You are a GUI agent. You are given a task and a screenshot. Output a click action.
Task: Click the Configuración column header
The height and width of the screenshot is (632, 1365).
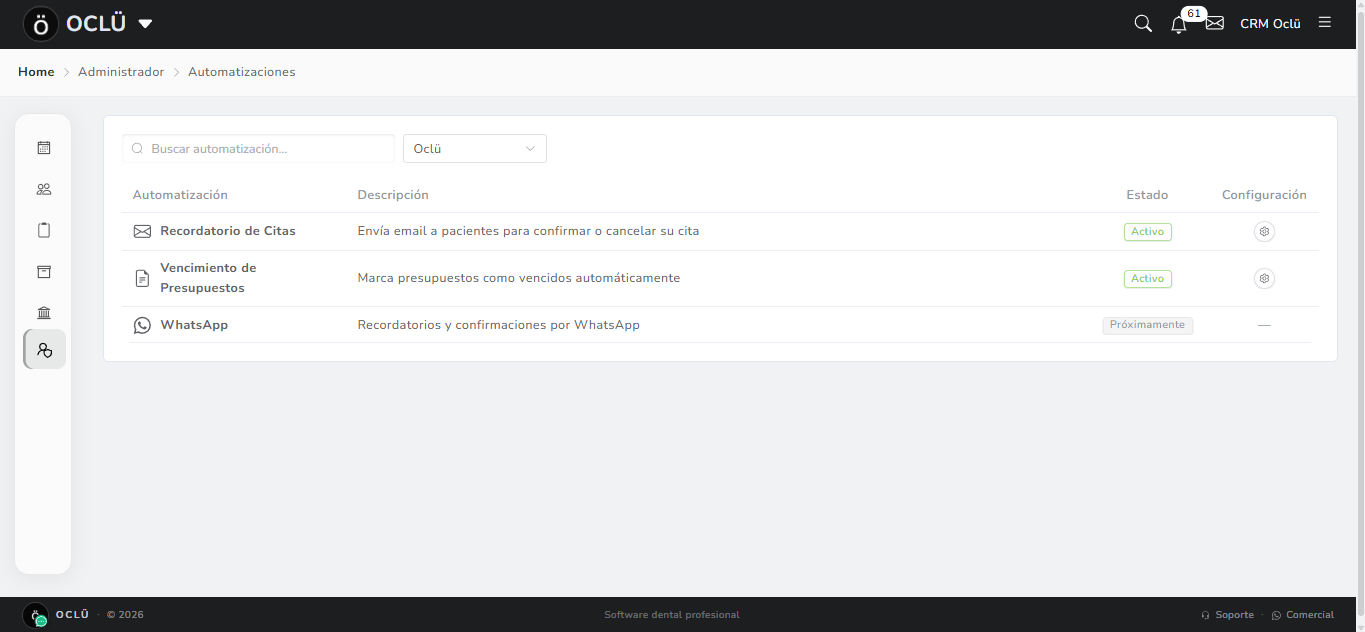pos(1264,195)
